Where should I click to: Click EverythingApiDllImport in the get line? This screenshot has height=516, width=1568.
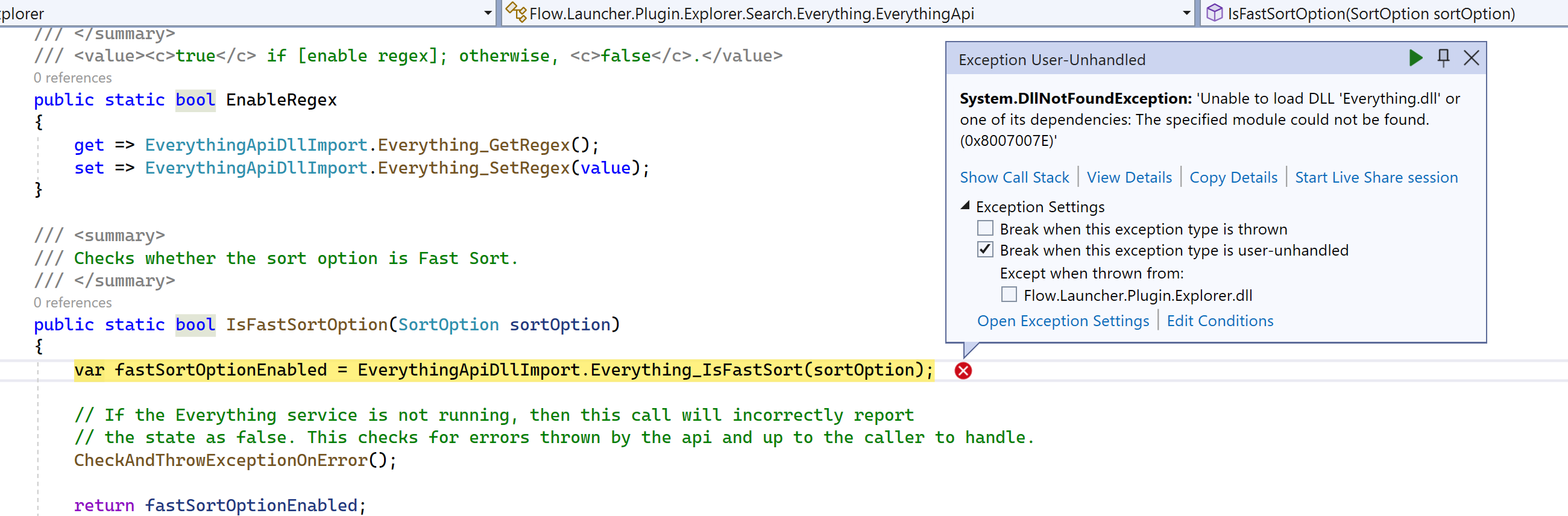[256, 145]
